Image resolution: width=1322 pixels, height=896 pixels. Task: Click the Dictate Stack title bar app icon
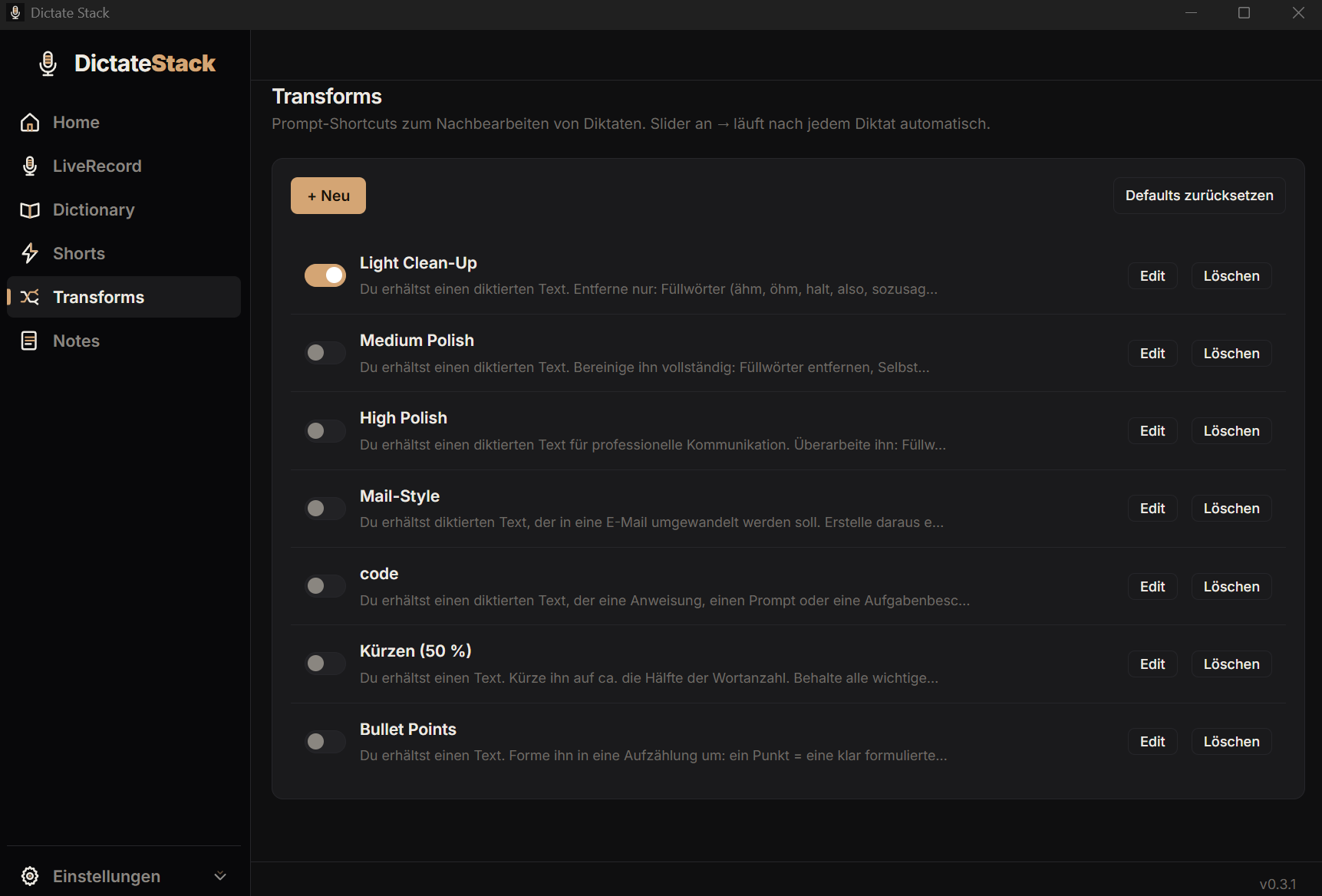point(15,13)
